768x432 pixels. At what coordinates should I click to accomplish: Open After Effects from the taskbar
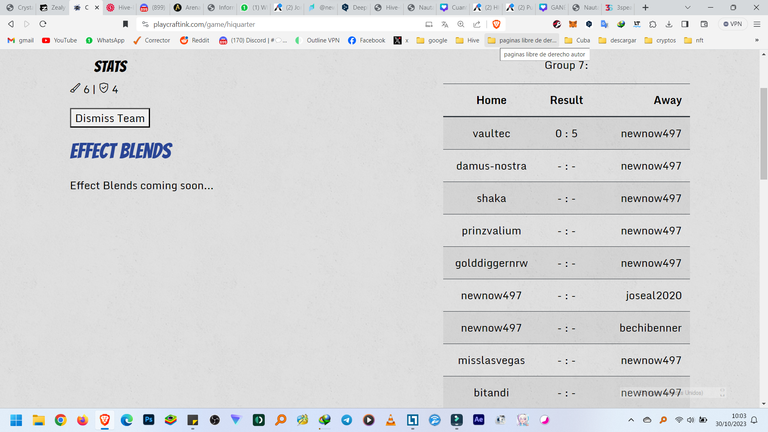click(479, 420)
